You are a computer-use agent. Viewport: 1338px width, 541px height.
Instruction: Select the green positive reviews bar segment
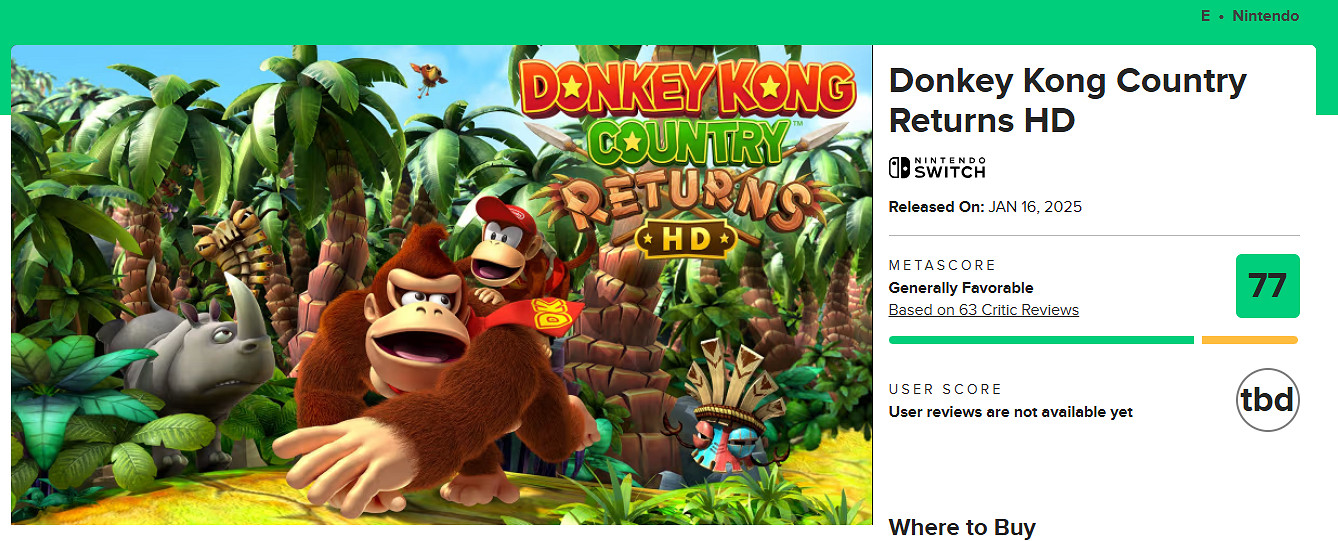point(1040,340)
